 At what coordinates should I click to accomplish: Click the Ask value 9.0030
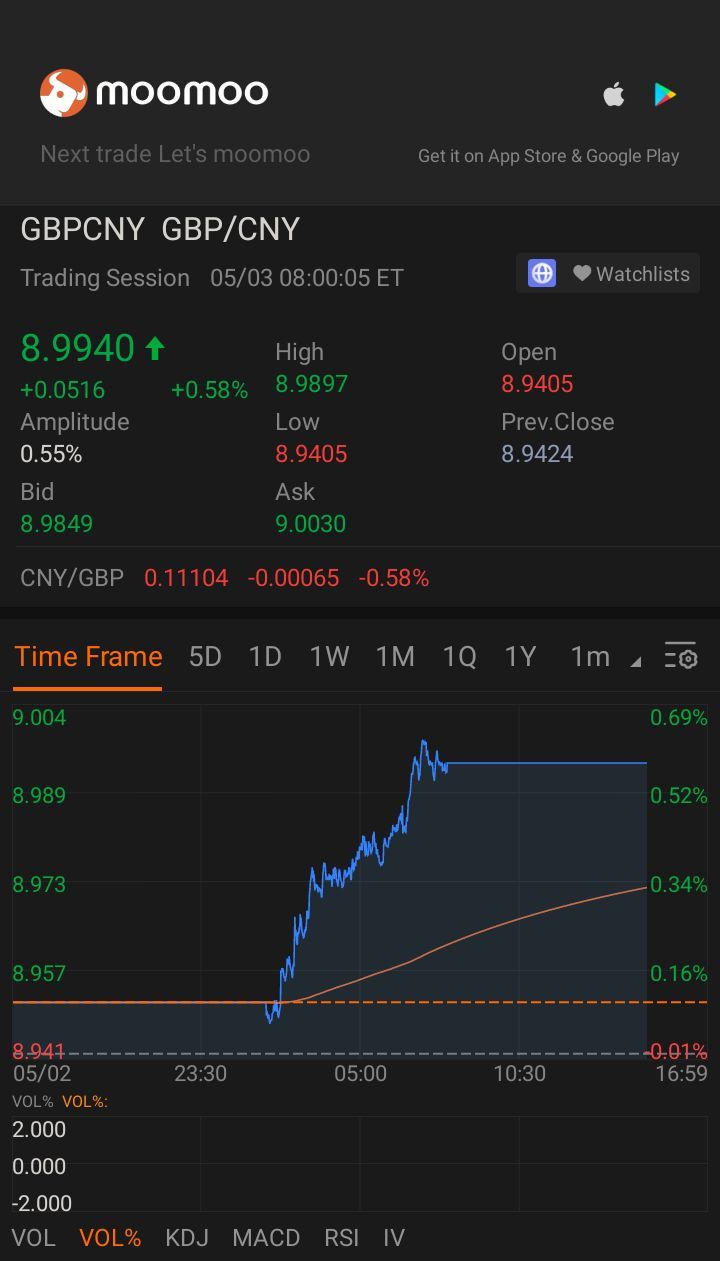pyautogui.click(x=311, y=523)
